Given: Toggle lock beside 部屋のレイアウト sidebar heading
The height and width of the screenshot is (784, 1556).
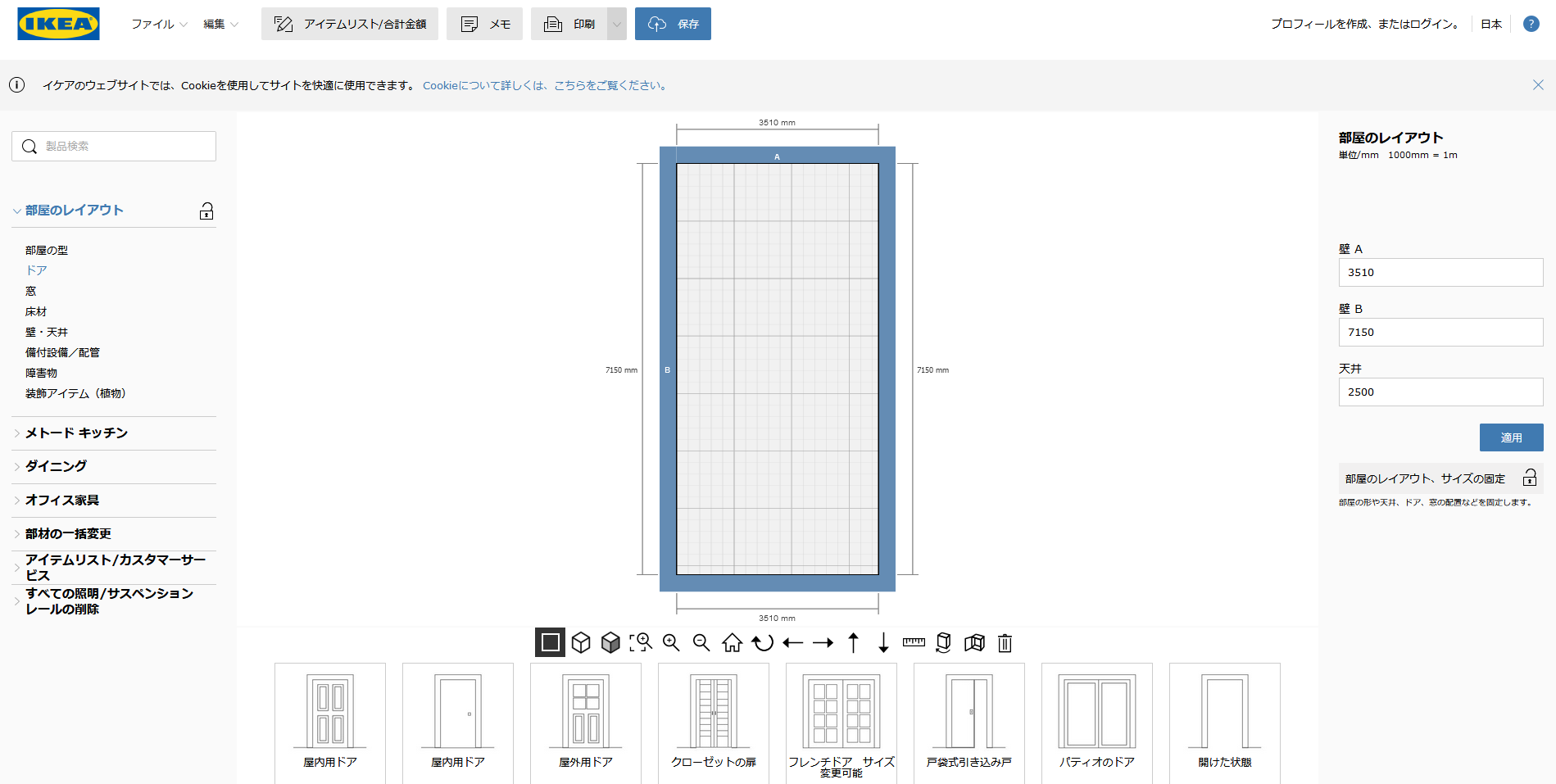Looking at the screenshot, I should point(206,211).
